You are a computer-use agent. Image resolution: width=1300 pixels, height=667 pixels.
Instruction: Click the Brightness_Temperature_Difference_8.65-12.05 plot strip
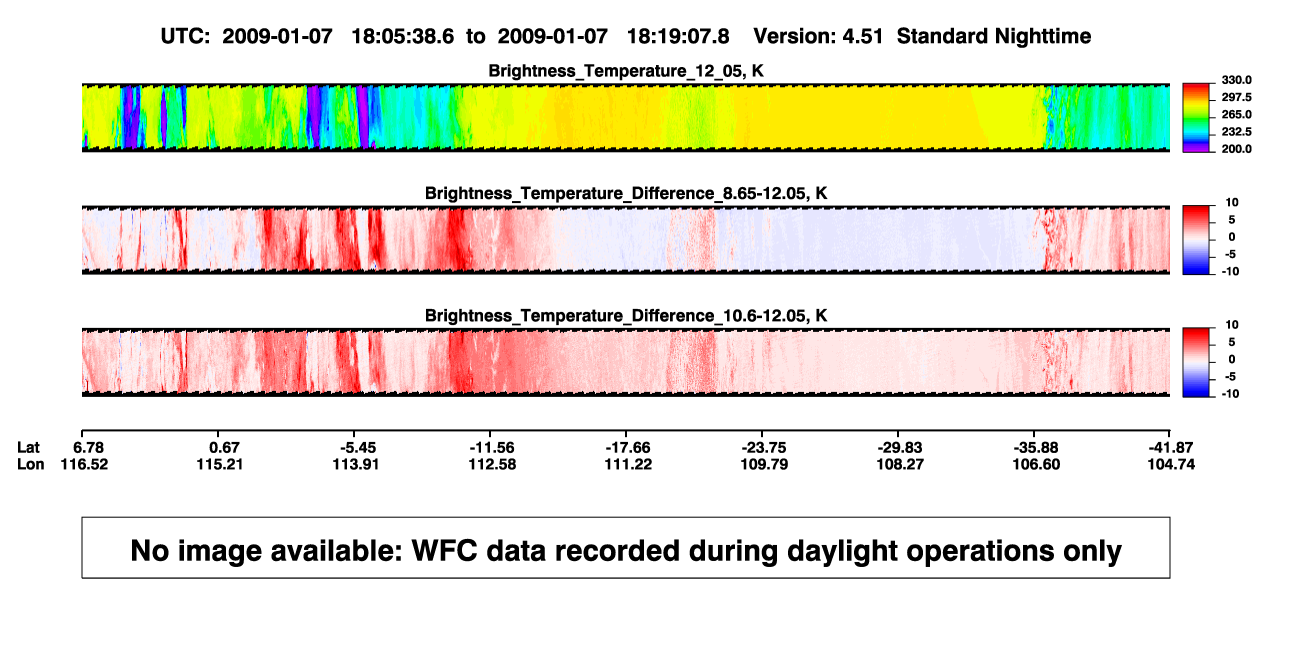[626, 239]
